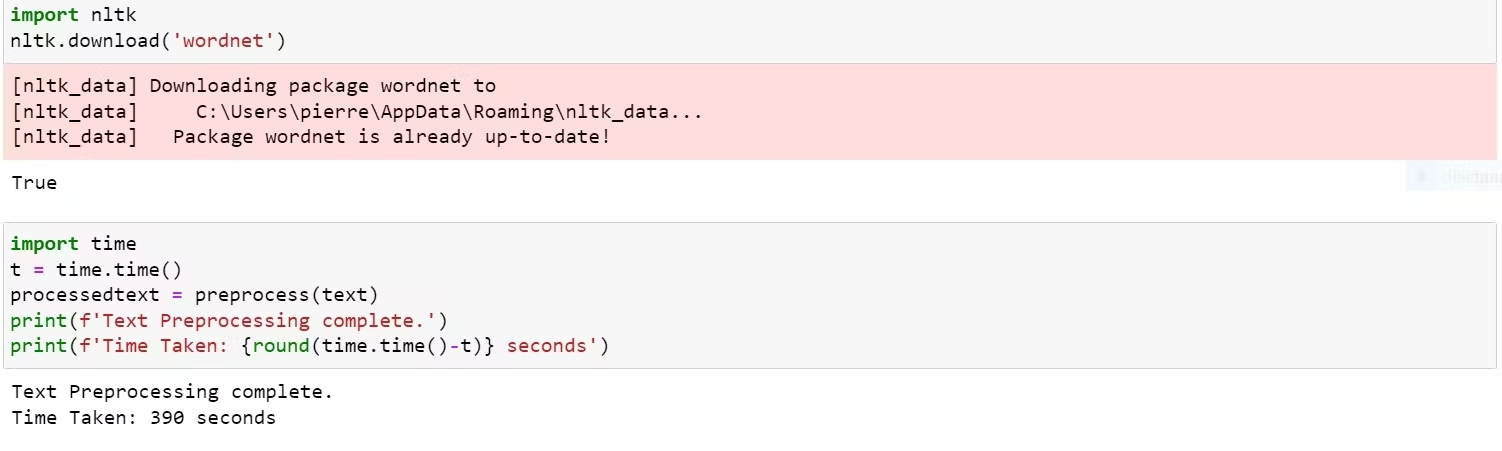Click the 'True' output result
Image resolution: width=1502 pixels, height=451 pixels.
34,183
